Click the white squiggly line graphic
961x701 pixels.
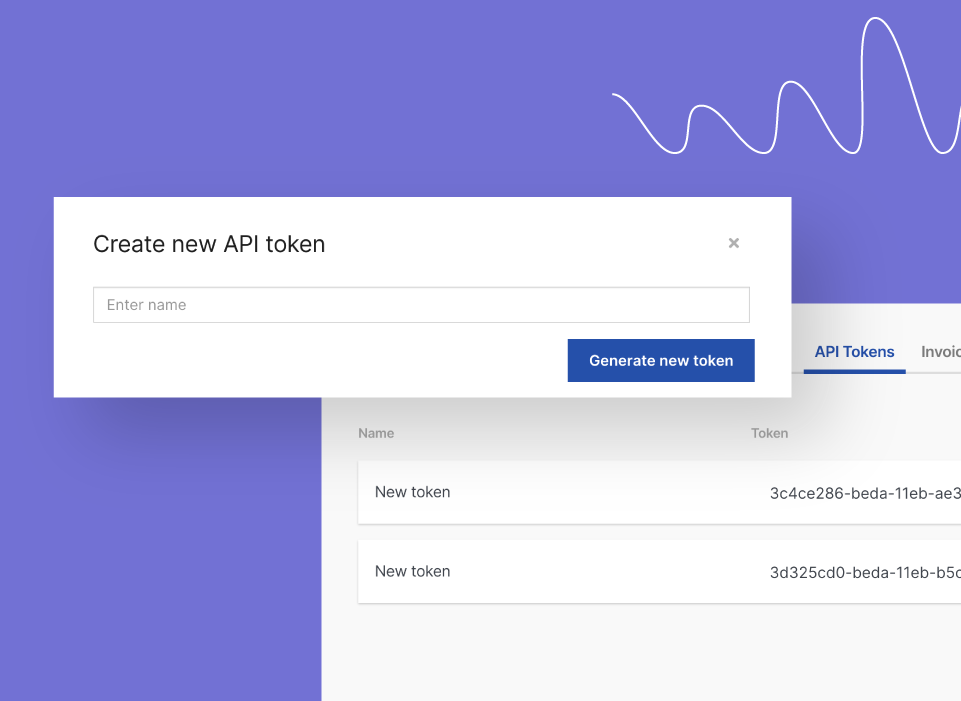787,86
